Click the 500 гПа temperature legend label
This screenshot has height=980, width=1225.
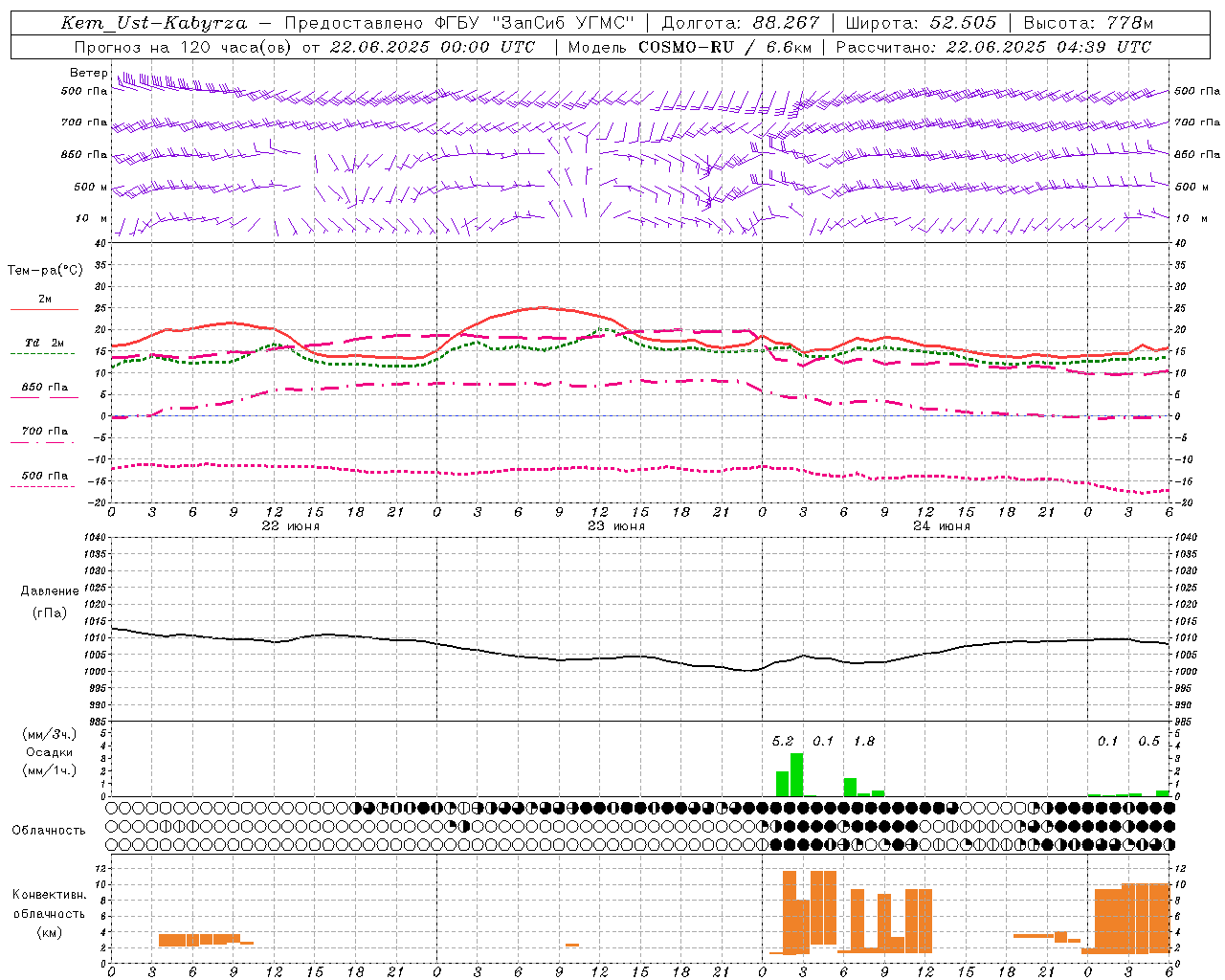45,476
